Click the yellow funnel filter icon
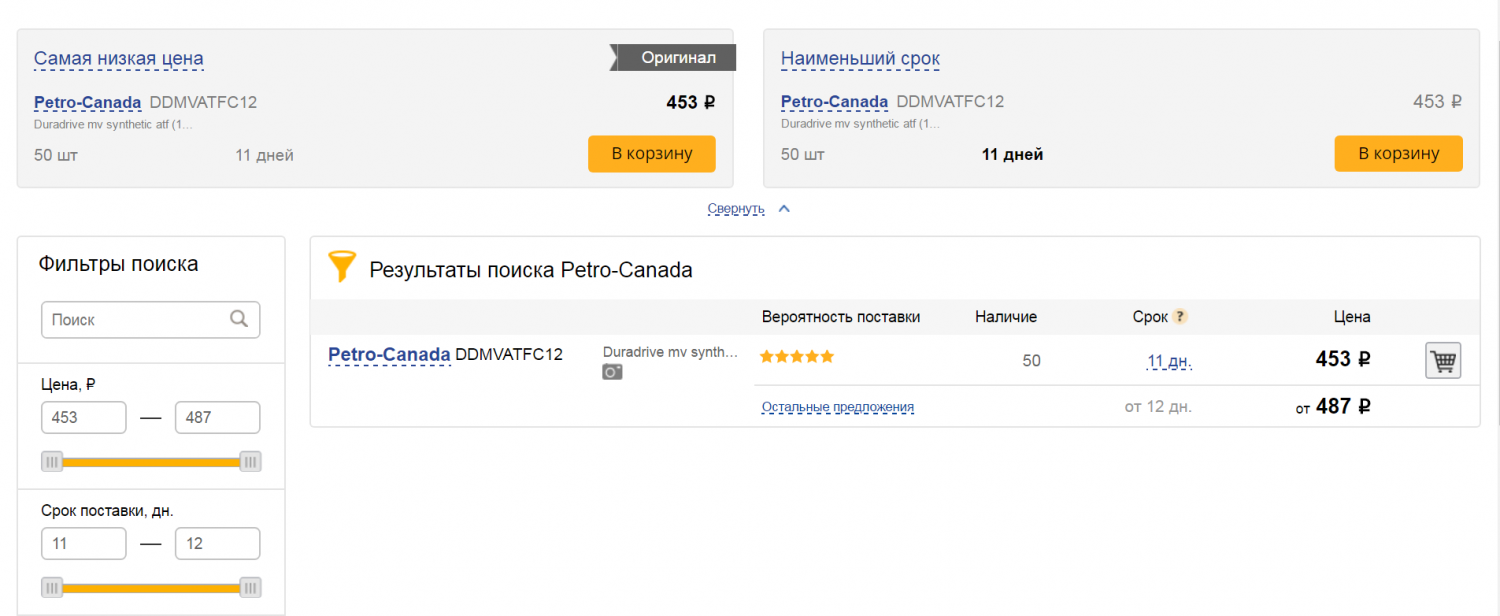The image size is (1500, 616). tap(342, 266)
